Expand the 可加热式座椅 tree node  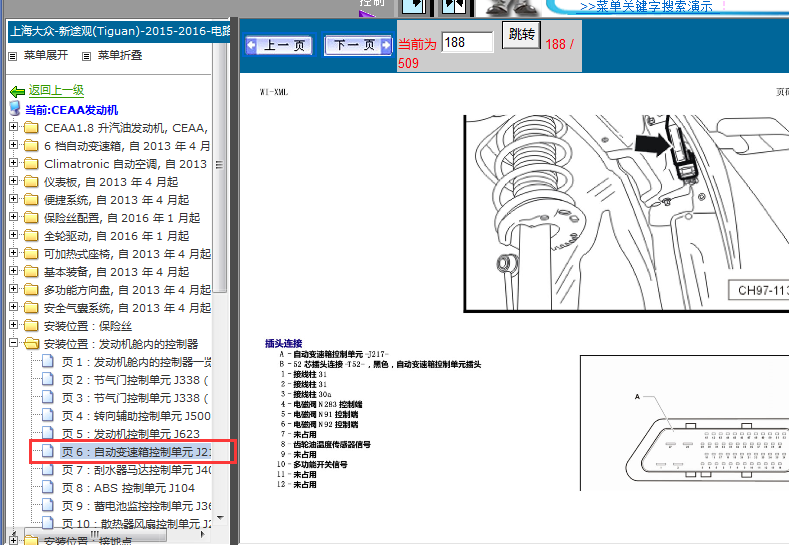(x=14, y=253)
